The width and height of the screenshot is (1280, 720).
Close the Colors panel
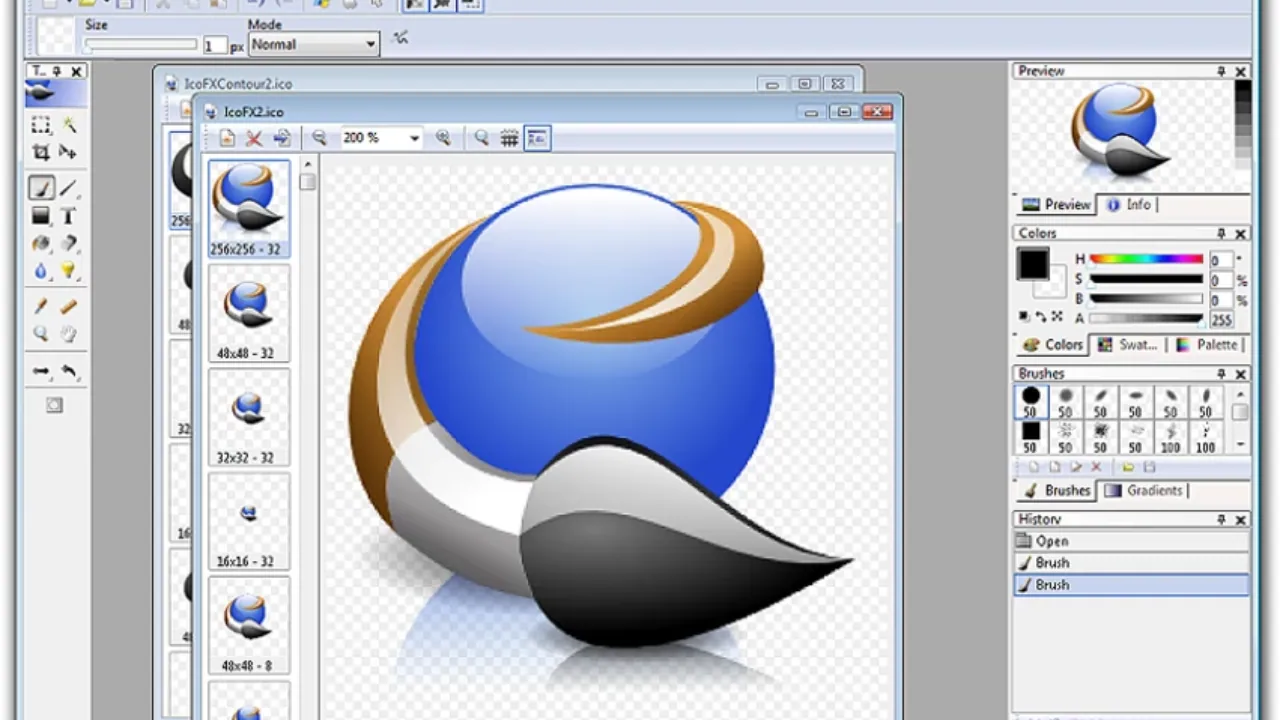pos(1241,233)
